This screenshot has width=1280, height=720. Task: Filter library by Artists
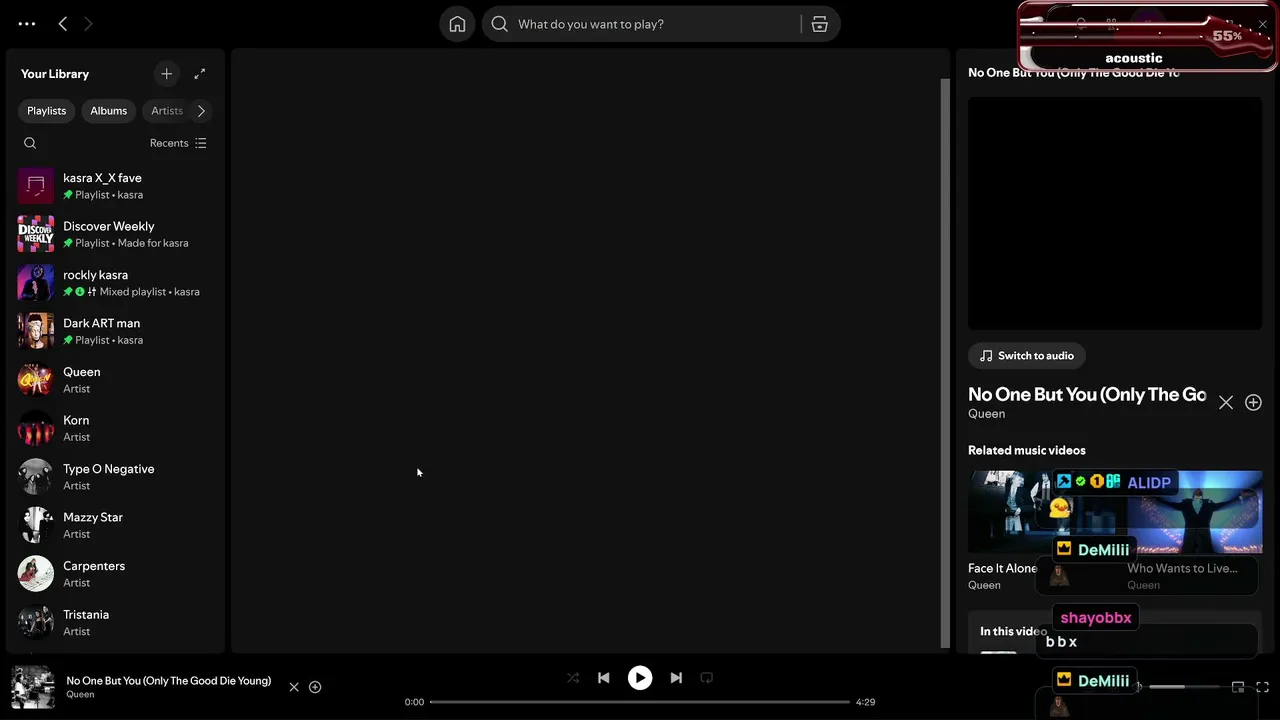coord(167,111)
